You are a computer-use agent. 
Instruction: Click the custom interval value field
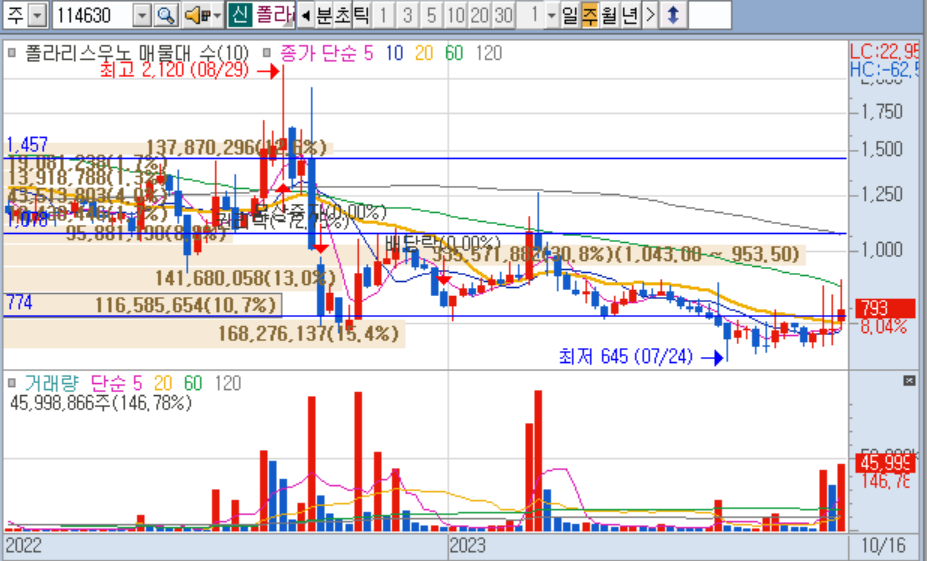[x=530, y=15]
